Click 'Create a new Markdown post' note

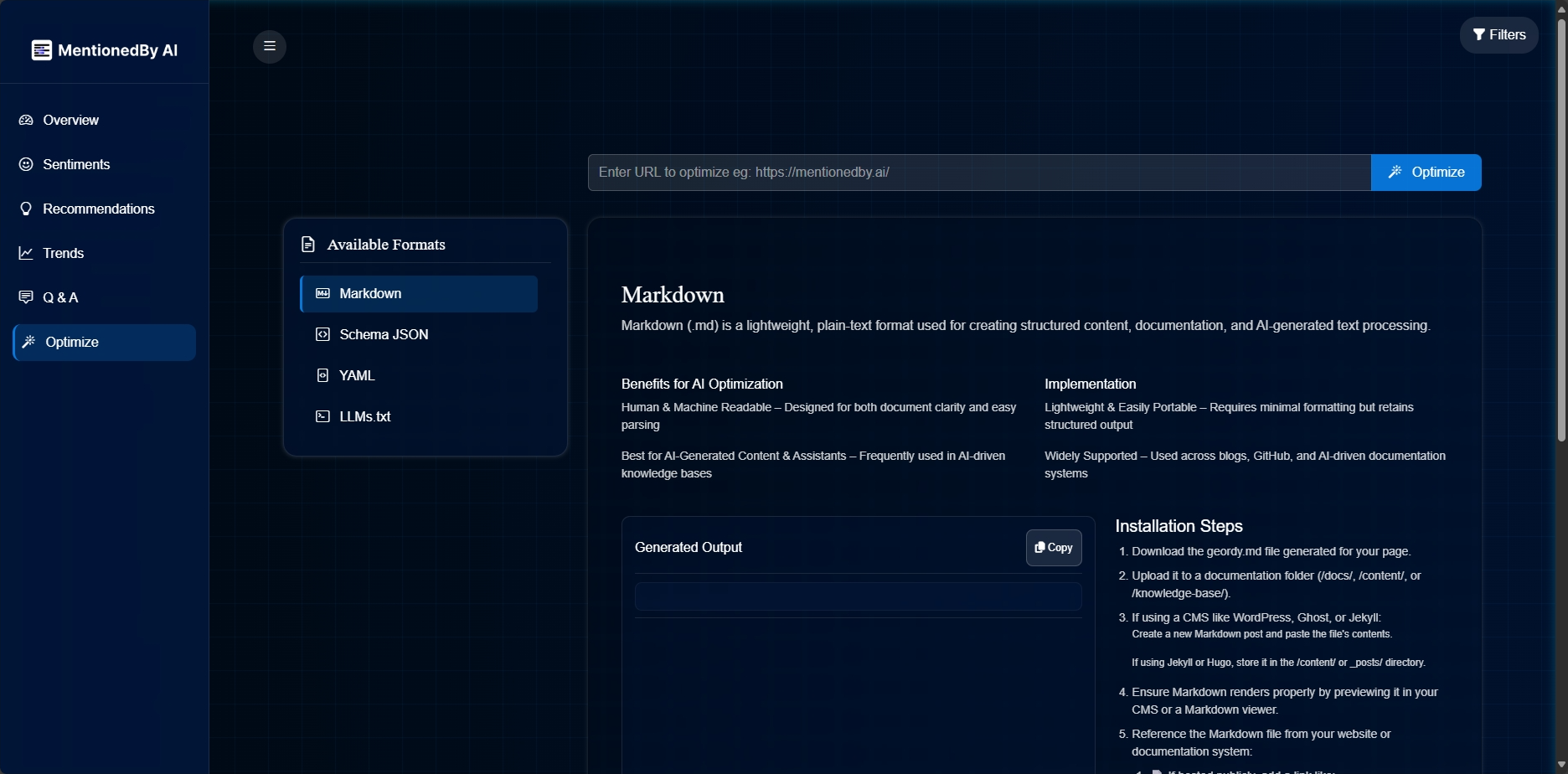(1261, 634)
